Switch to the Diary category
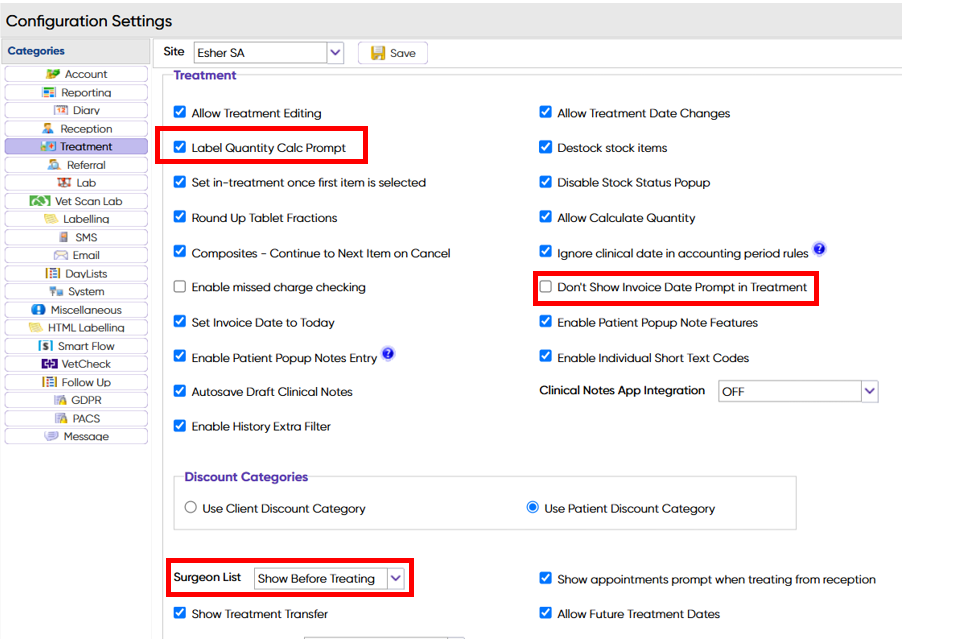This screenshot has width=963, height=642. [76, 111]
